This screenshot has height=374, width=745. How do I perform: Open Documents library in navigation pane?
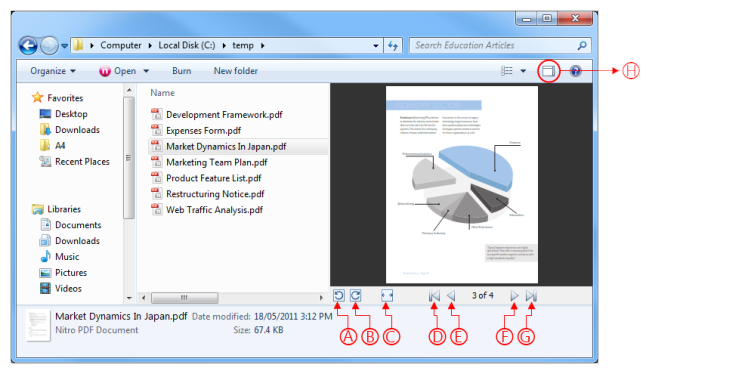point(78,225)
